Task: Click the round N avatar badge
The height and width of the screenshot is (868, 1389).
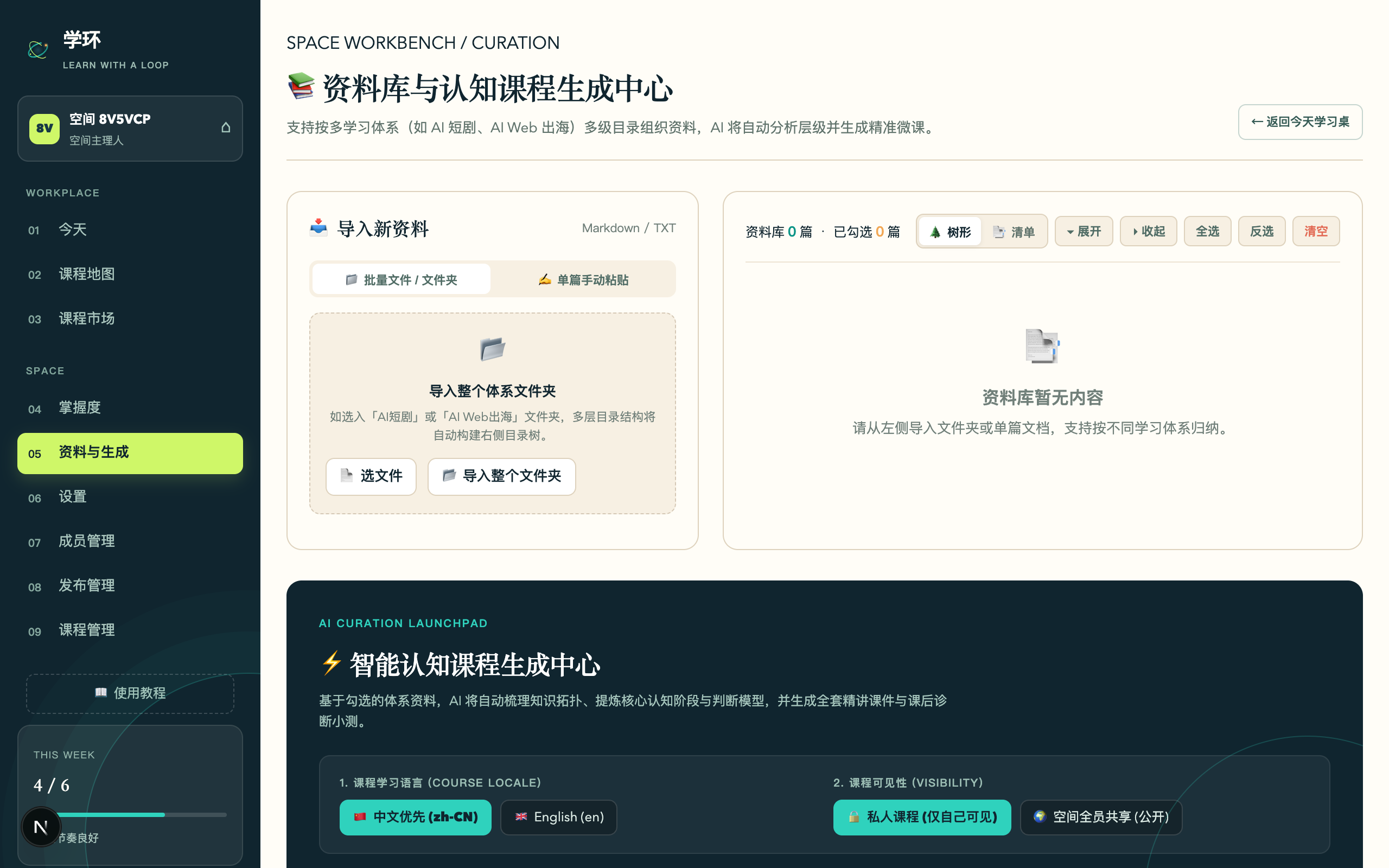Action: [x=41, y=827]
